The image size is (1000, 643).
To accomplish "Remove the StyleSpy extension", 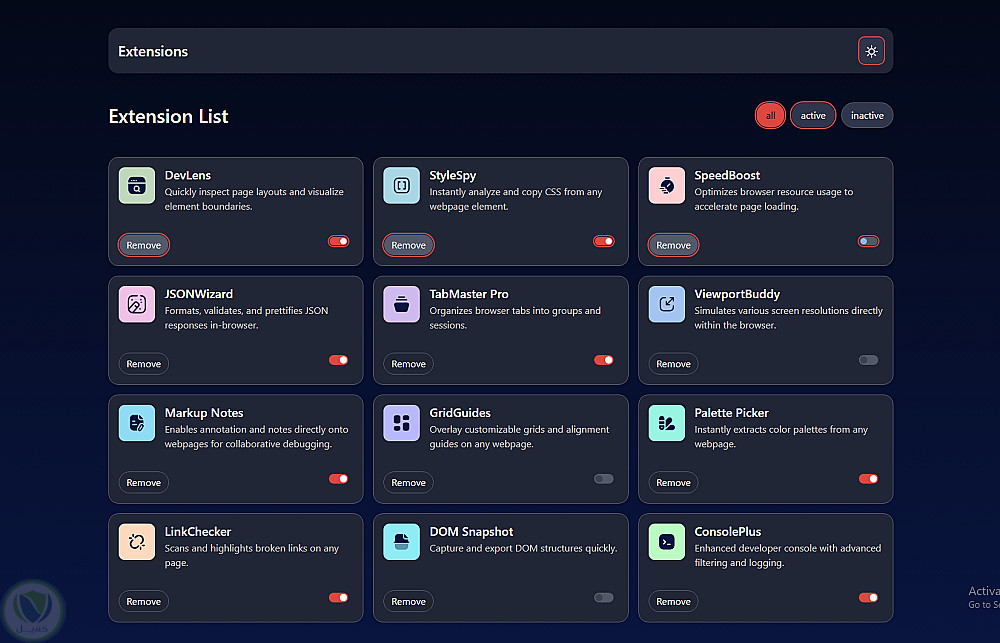I will coord(408,245).
